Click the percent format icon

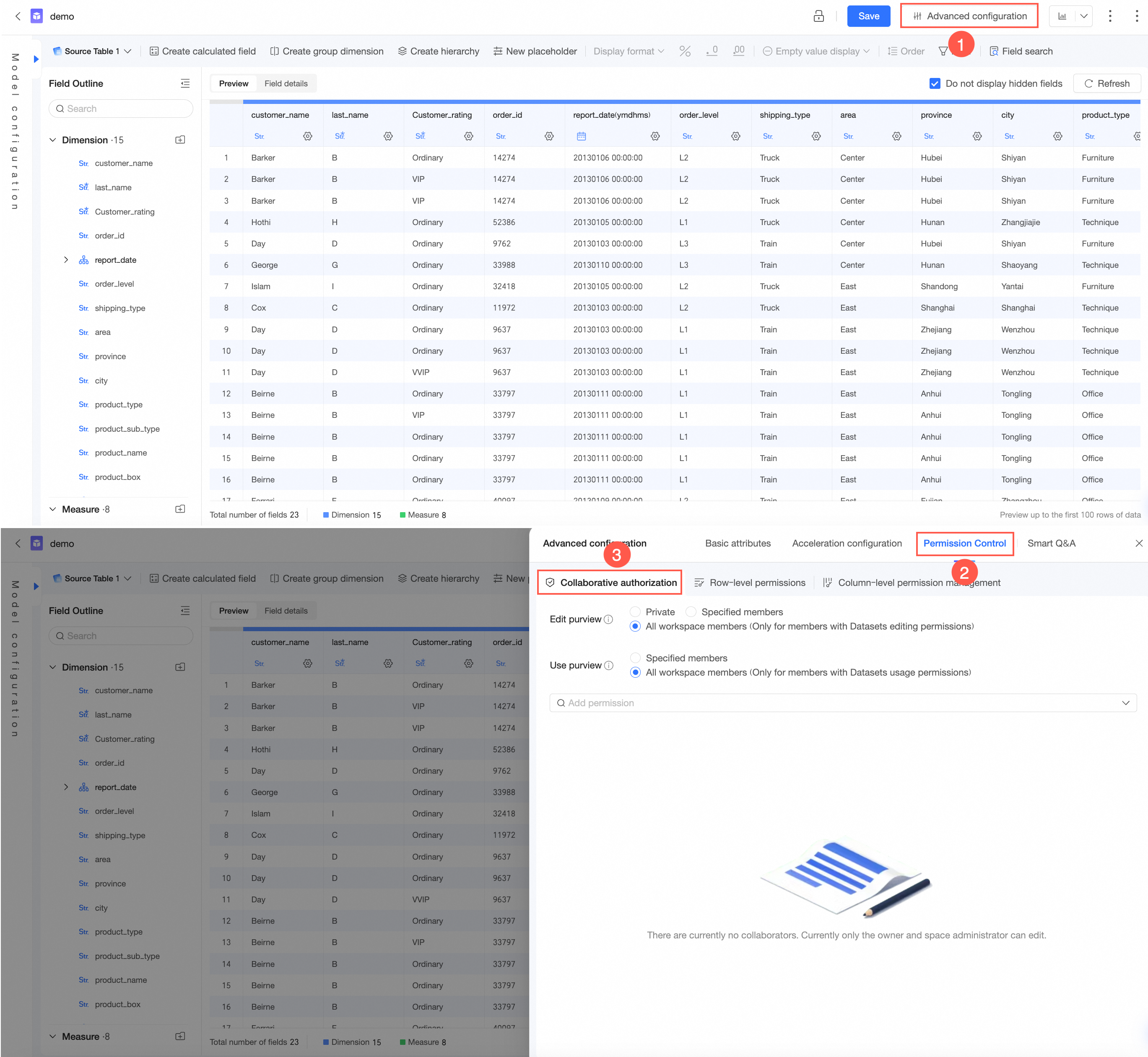(x=684, y=52)
